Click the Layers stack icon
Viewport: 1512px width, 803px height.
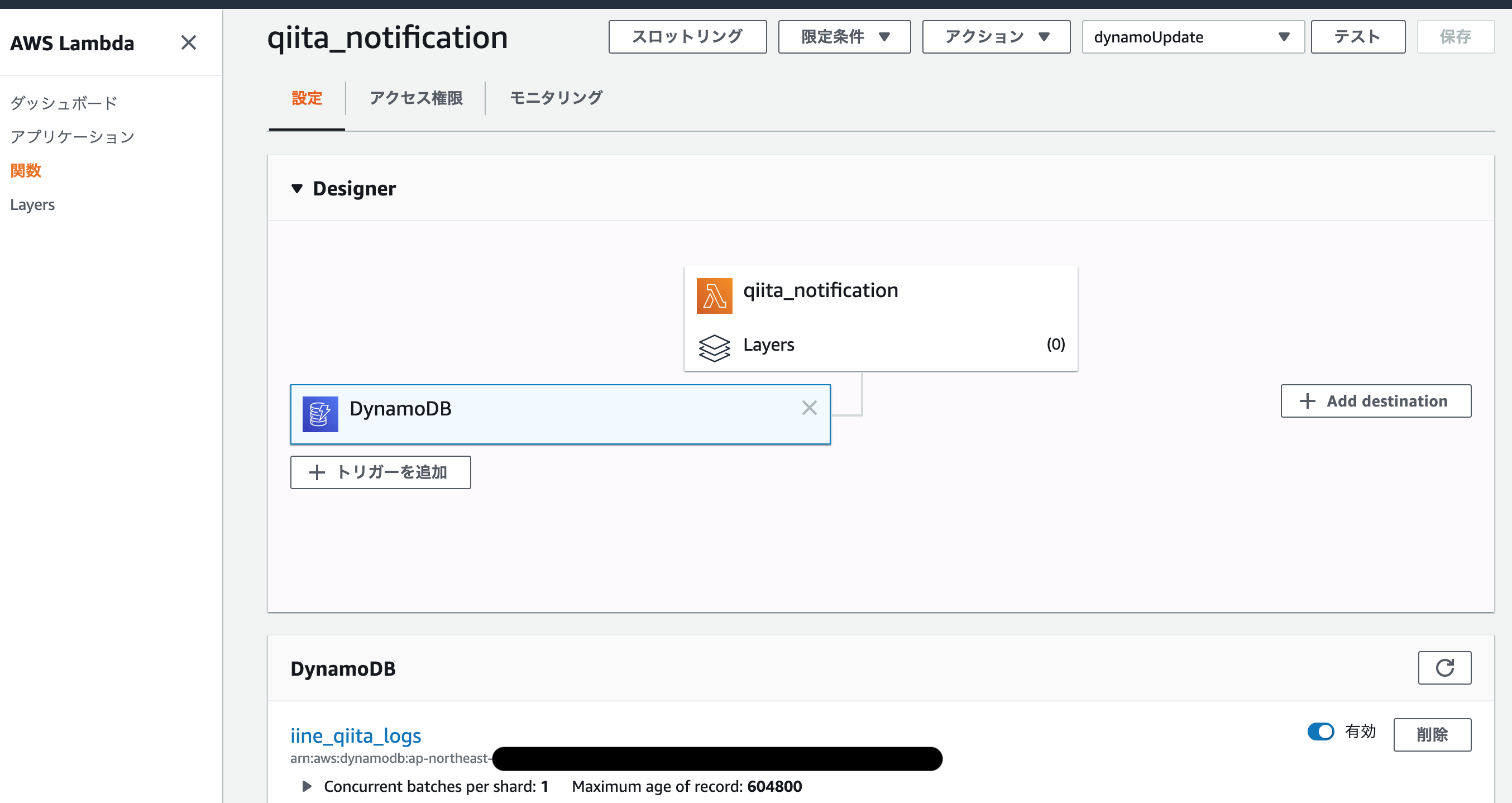click(714, 347)
